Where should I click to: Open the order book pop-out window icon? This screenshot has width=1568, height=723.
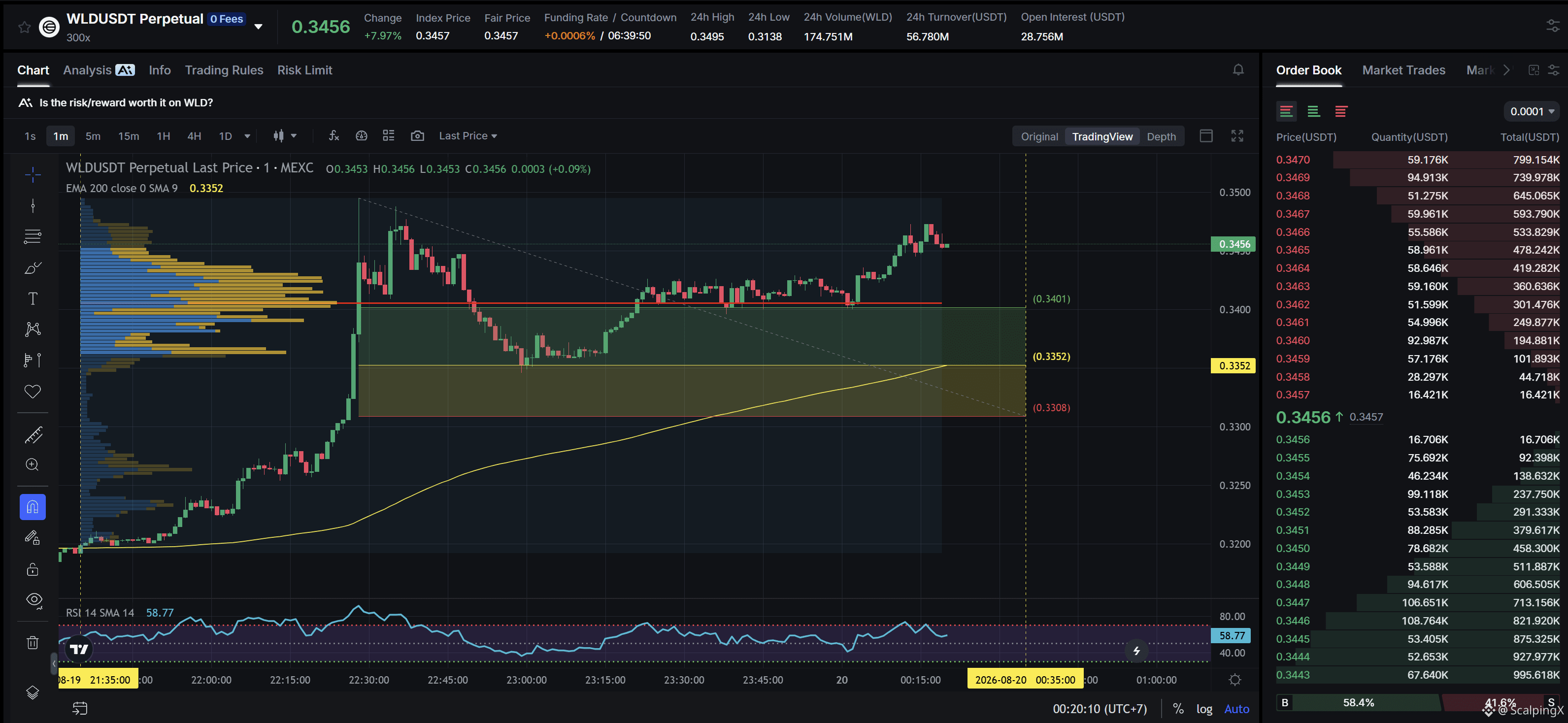pos(1534,70)
